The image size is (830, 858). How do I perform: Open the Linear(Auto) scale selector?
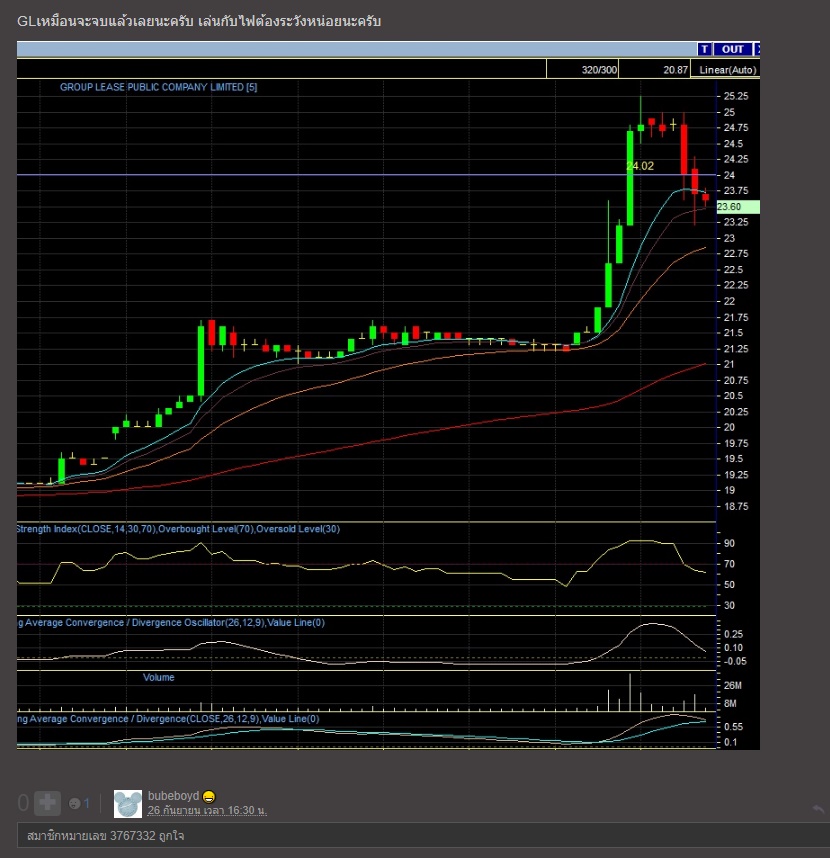click(x=727, y=70)
